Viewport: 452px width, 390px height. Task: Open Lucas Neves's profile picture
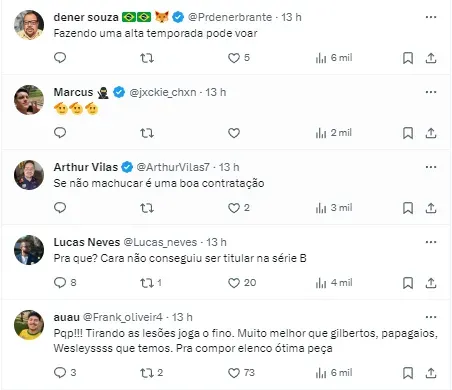click(x=29, y=250)
